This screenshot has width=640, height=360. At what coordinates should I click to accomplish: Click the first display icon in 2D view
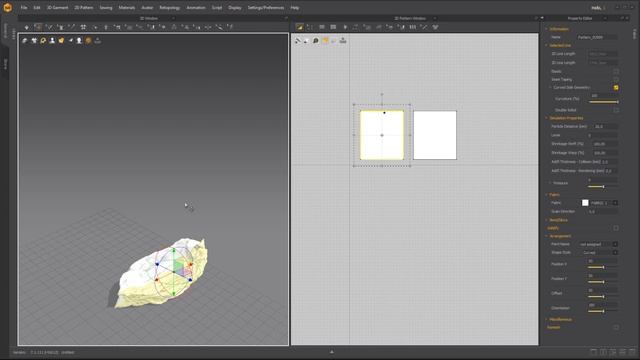coord(298,40)
